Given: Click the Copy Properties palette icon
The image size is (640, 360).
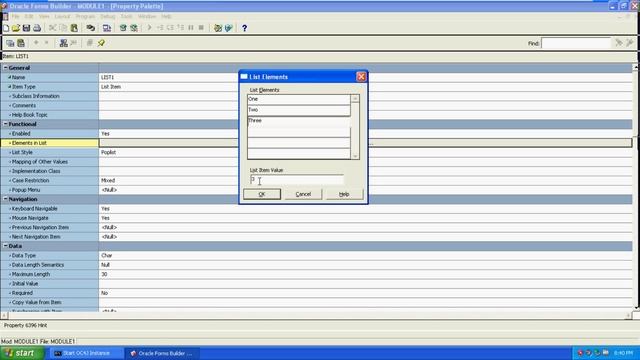Looking at the screenshot, I should click(x=10, y=43).
